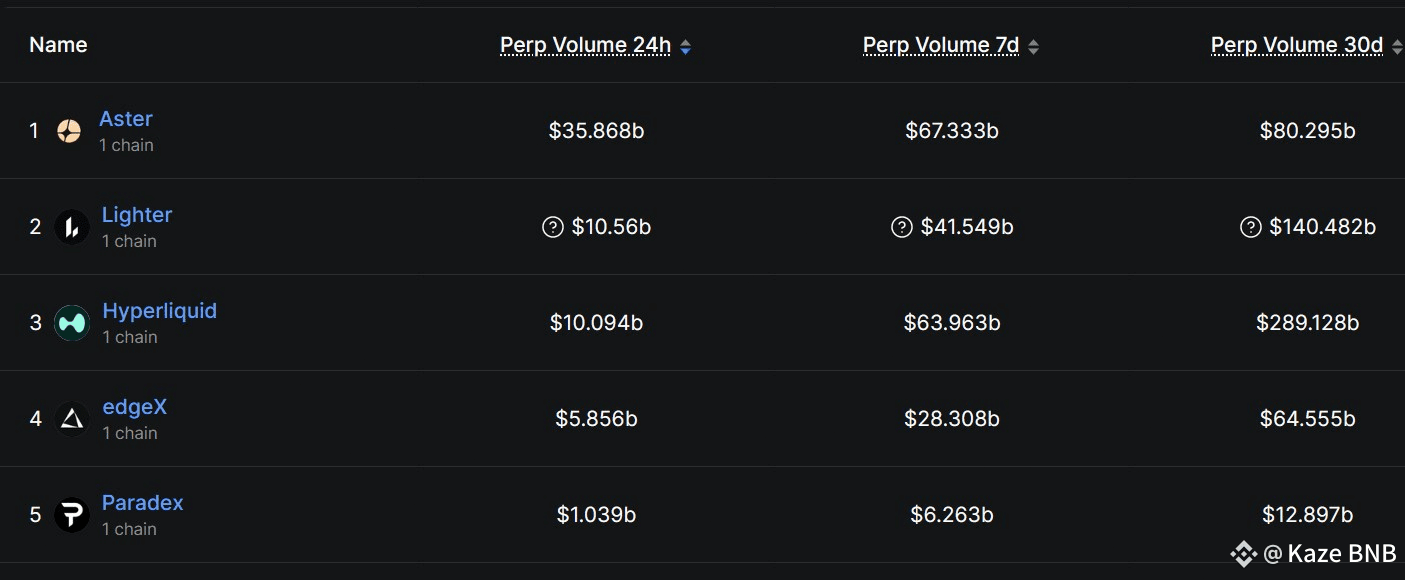Click the question mark beside $41.549b
Viewport: 1405px width, 580px height.
pyautogui.click(x=902, y=227)
